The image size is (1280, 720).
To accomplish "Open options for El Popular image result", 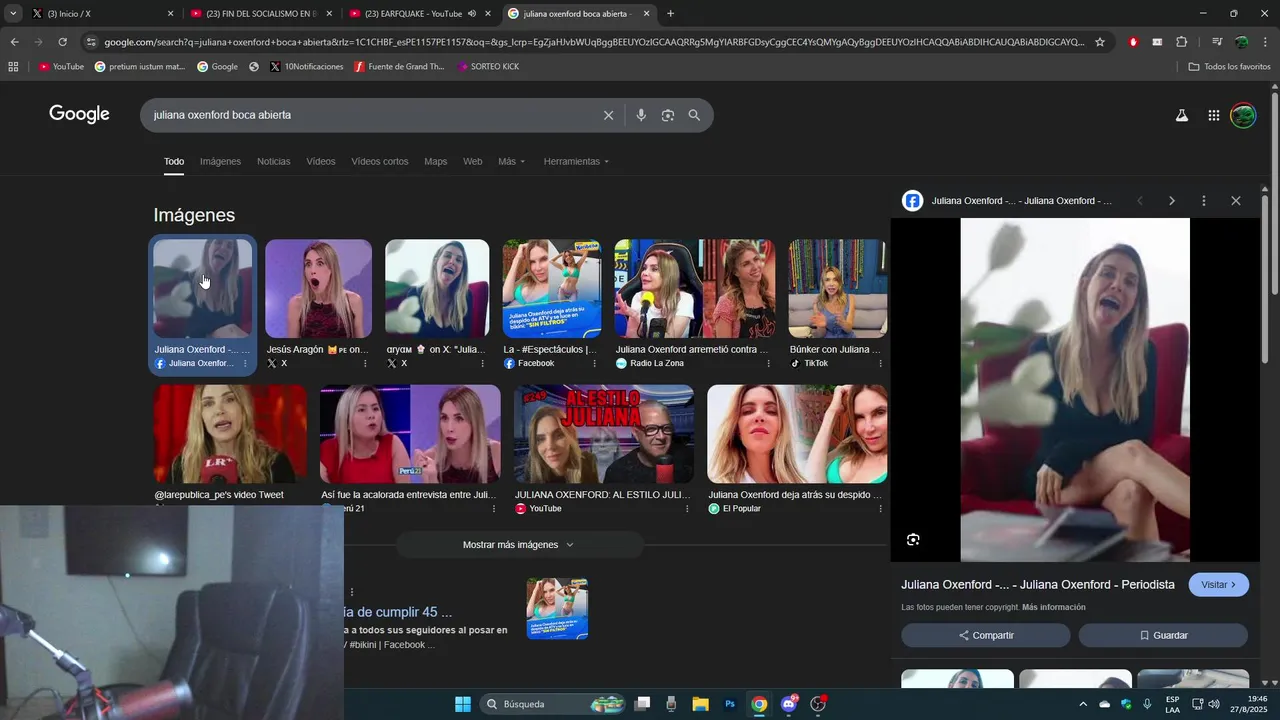I will [881, 509].
